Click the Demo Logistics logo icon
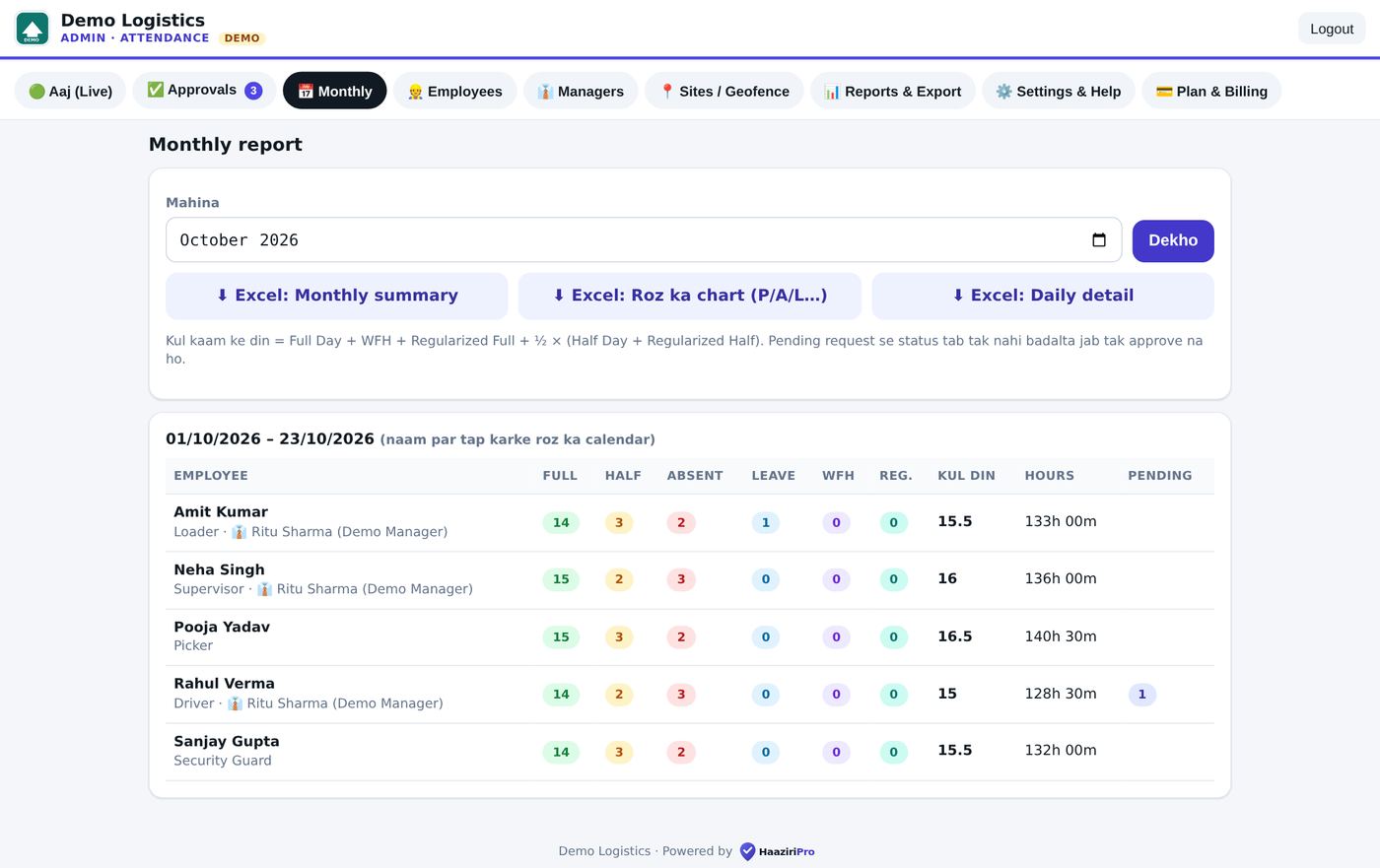 pyautogui.click(x=33, y=29)
